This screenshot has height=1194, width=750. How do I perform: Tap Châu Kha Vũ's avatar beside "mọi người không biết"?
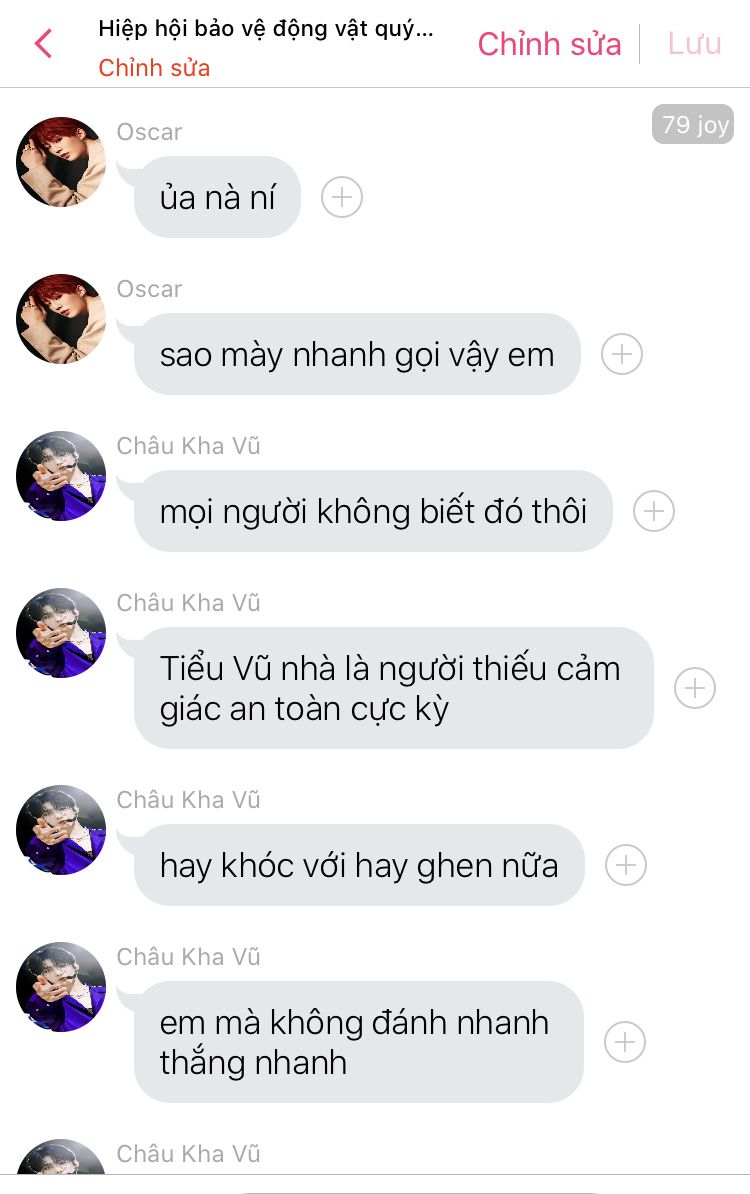pyautogui.click(x=61, y=476)
